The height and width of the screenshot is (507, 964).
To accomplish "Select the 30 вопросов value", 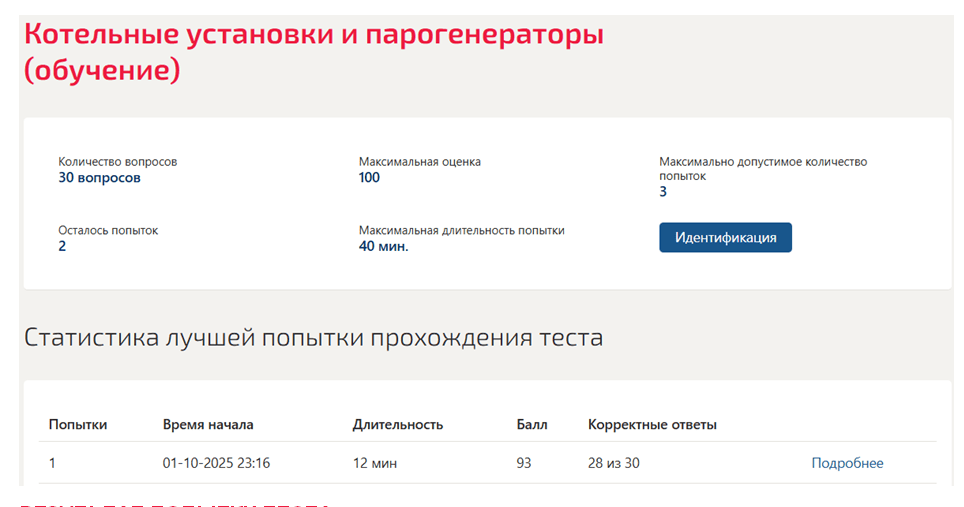I will point(100,178).
